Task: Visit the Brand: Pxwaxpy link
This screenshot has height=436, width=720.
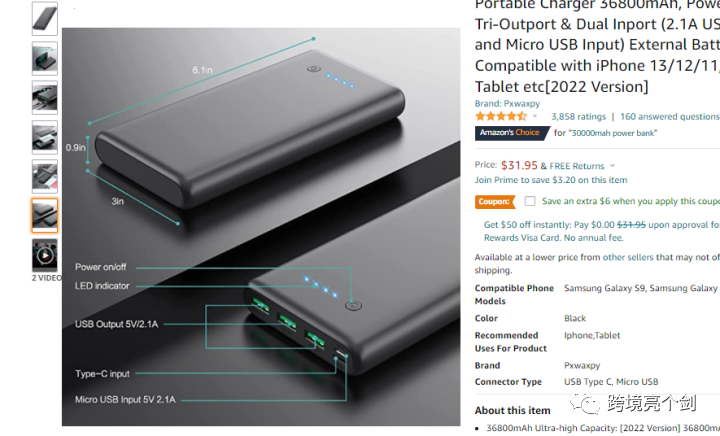Action: coord(507,104)
